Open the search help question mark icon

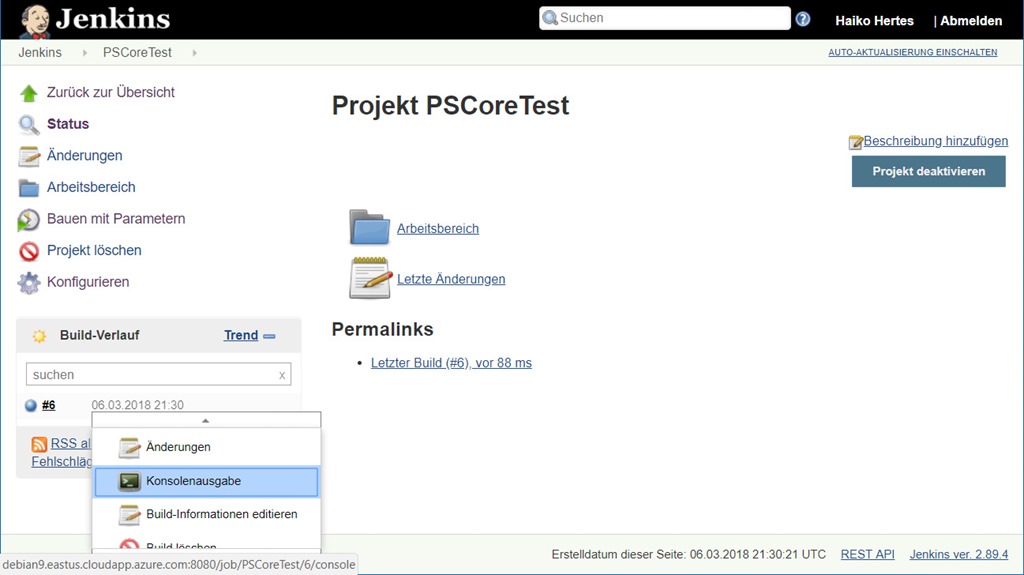803,19
